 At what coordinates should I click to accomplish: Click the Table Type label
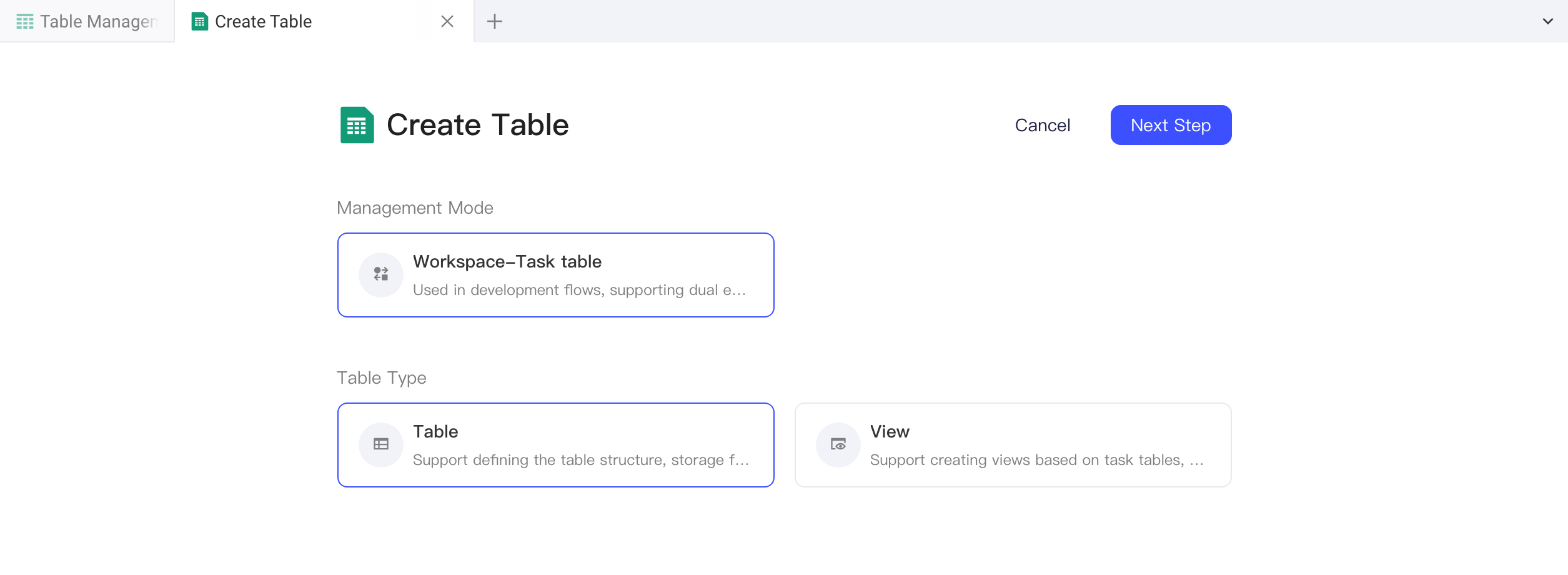tap(382, 378)
